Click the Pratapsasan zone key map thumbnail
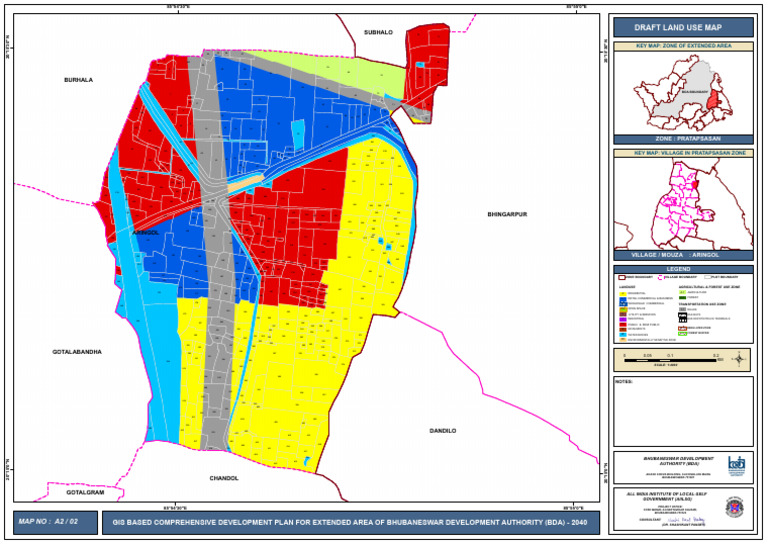The image size is (768, 544). [x=683, y=93]
